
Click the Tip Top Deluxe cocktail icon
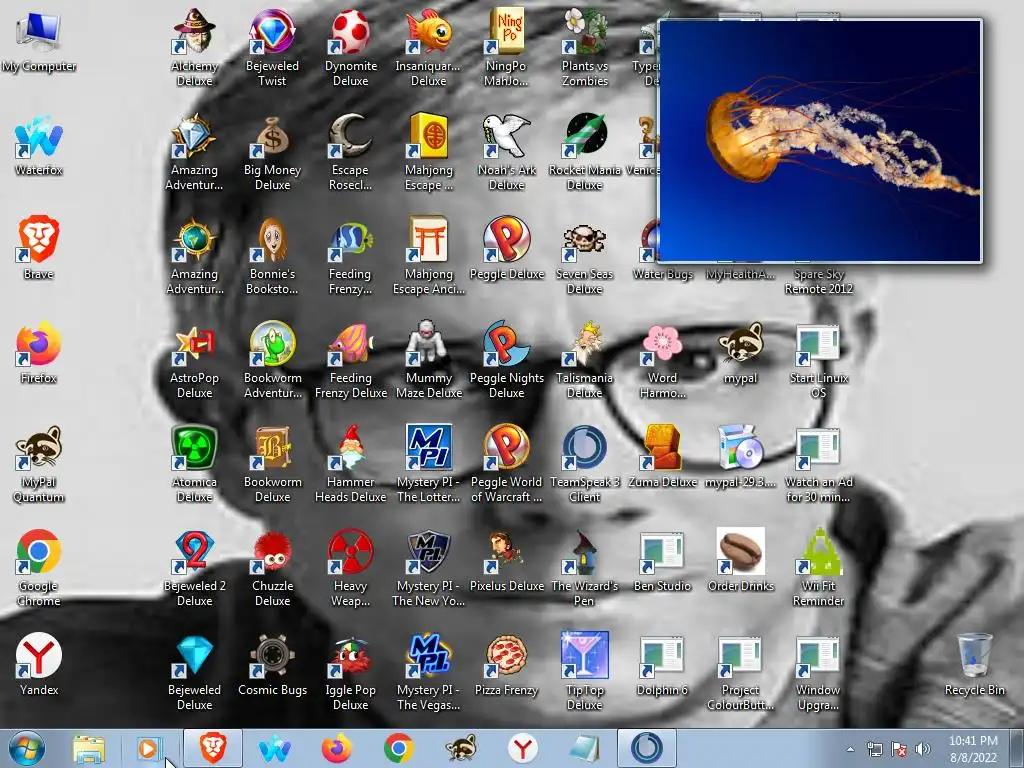pyautogui.click(x=584, y=672)
